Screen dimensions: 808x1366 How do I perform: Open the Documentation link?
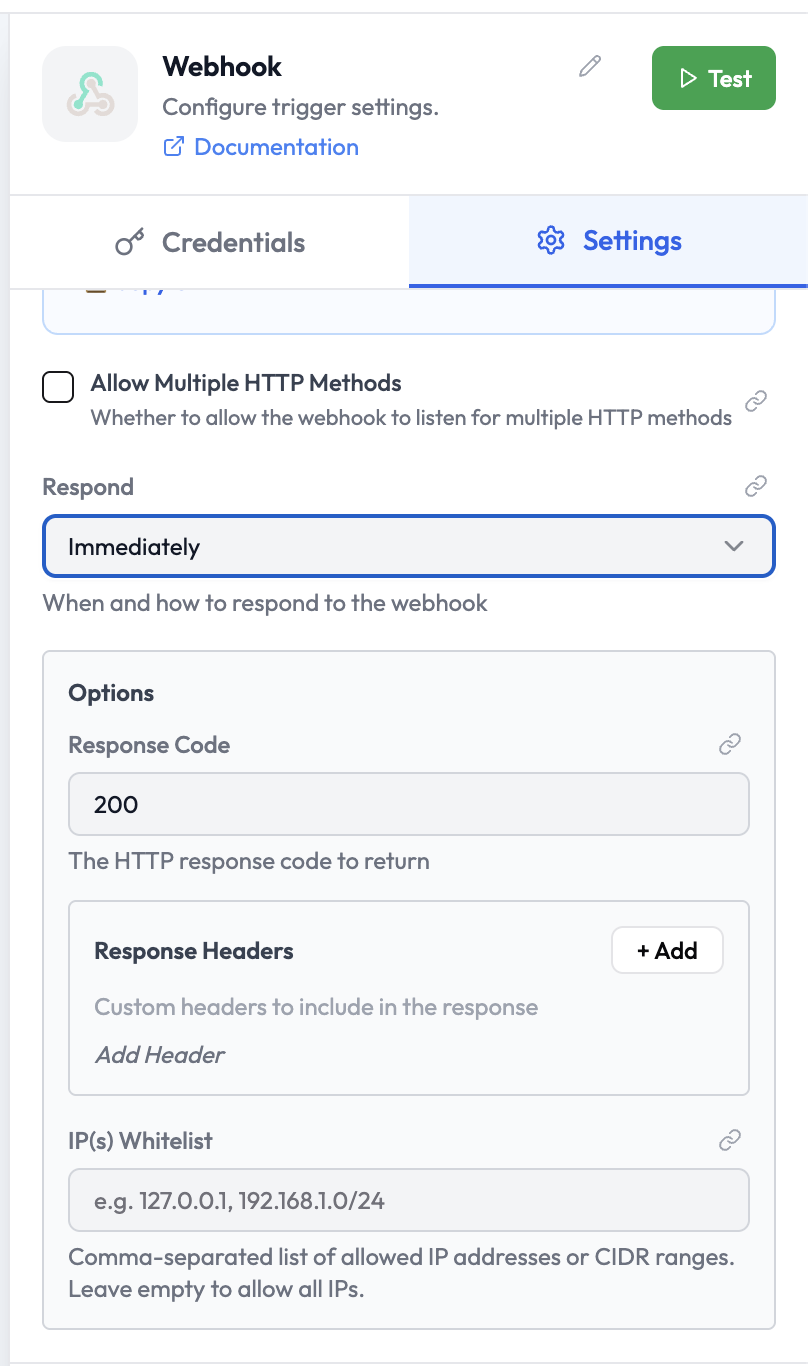[276, 146]
